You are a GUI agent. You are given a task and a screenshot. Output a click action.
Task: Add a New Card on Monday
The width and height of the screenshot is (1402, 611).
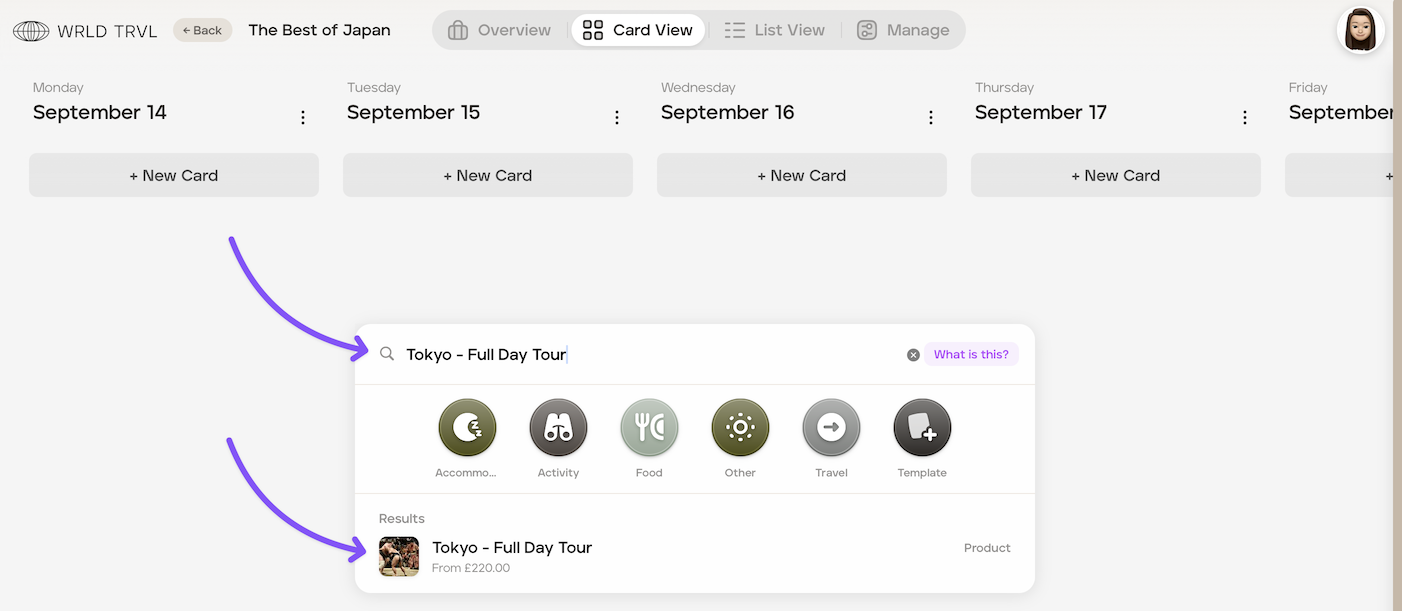174,175
